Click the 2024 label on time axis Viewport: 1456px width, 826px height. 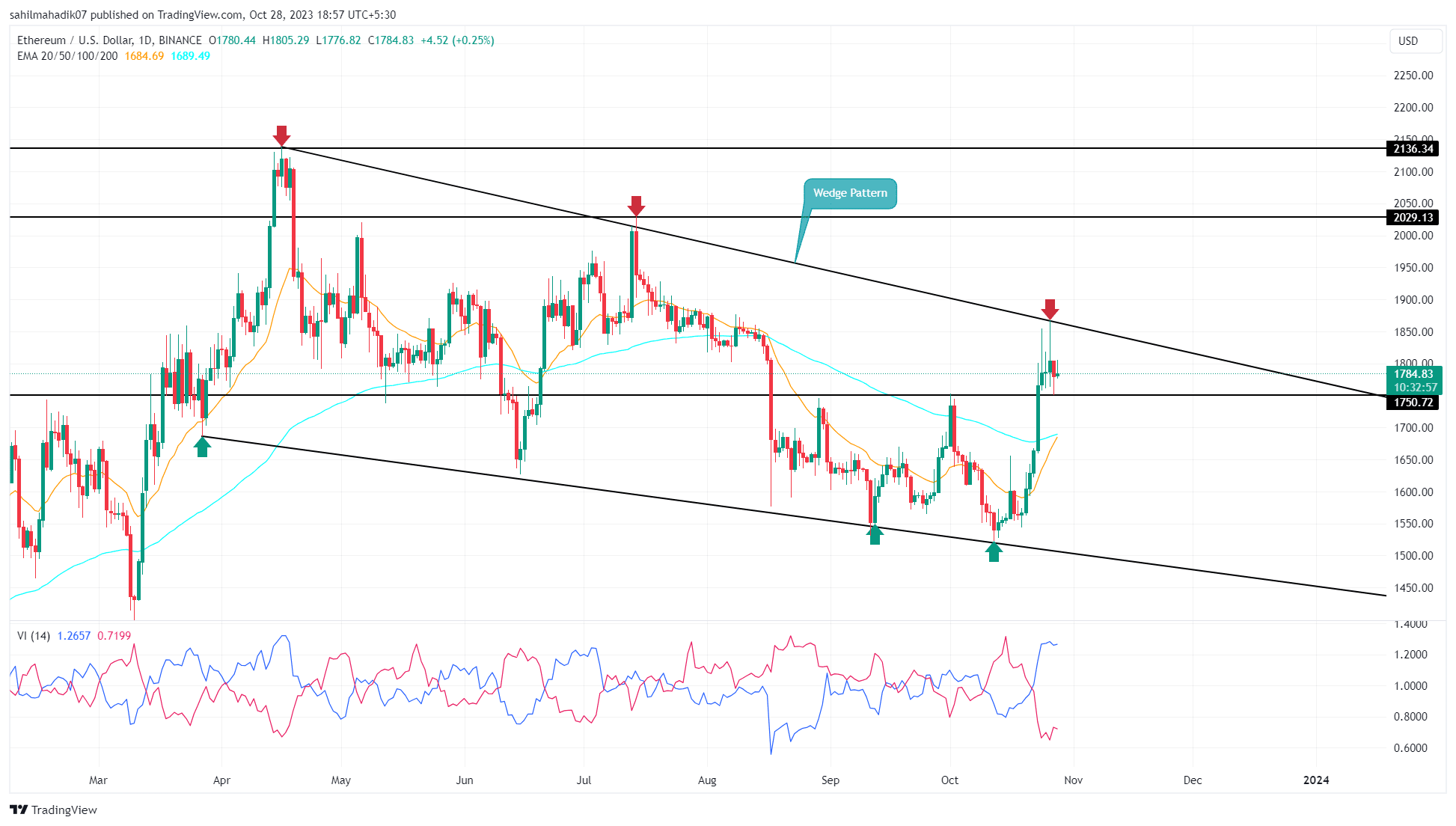(1316, 780)
